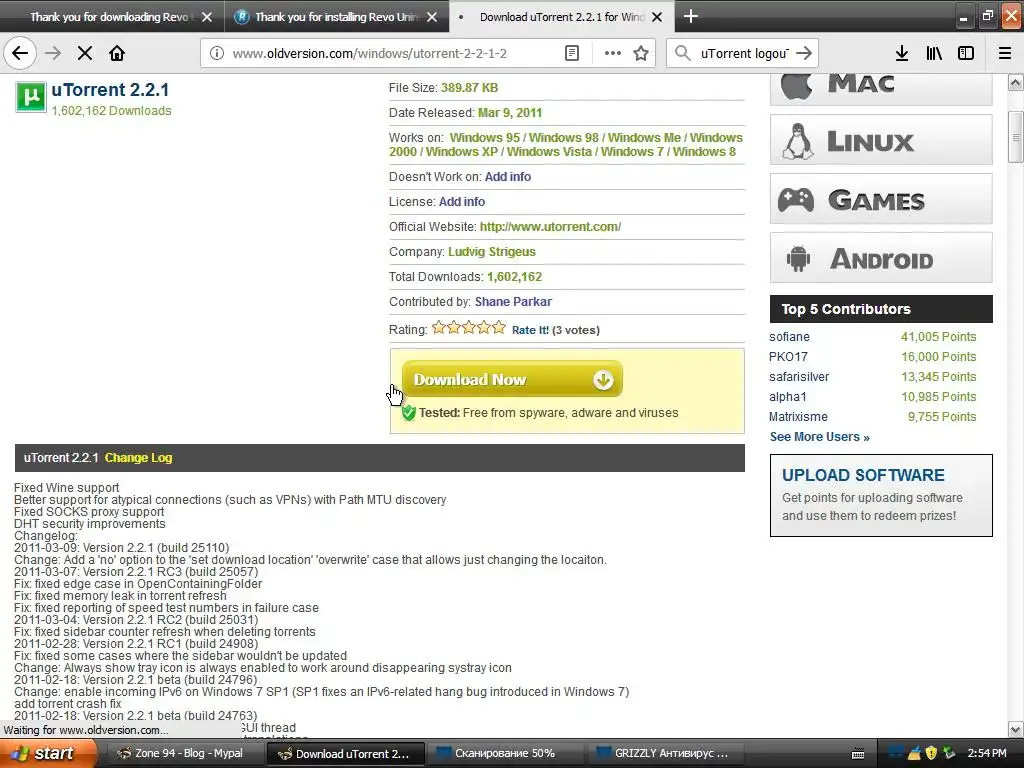This screenshot has height=768, width=1024.
Task: Close the 'Thank you for downloading Revo' tab
Action: [x=207, y=17]
